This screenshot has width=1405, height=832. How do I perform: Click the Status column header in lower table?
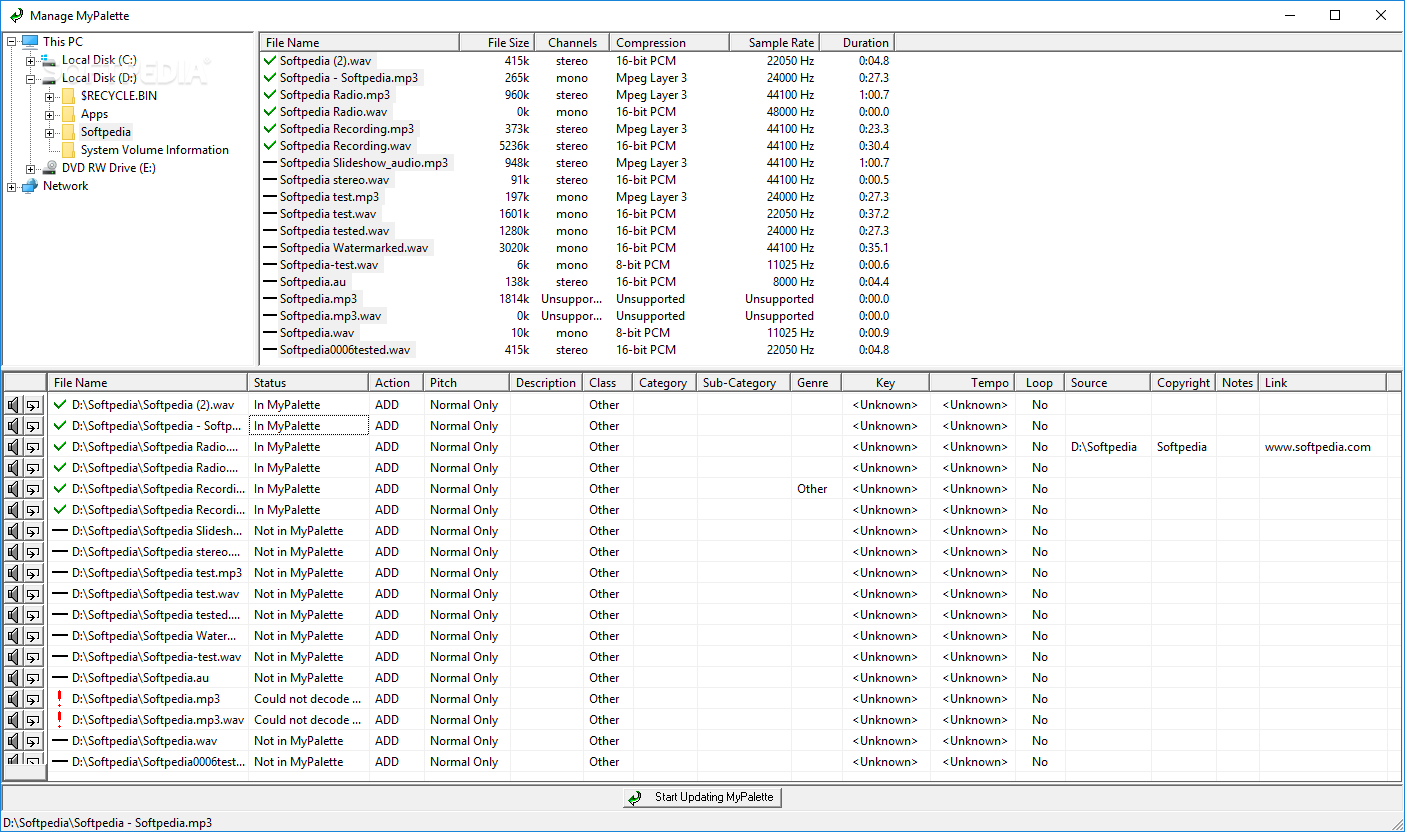tap(308, 382)
